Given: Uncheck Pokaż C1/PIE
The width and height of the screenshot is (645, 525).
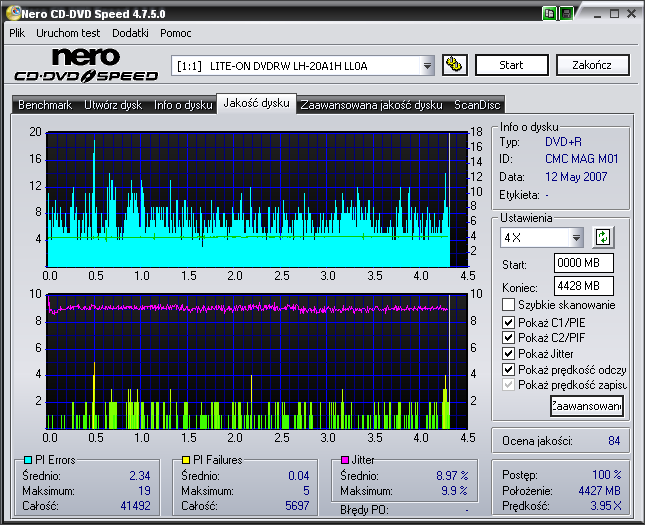Looking at the screenshot, I should (508, 322).
